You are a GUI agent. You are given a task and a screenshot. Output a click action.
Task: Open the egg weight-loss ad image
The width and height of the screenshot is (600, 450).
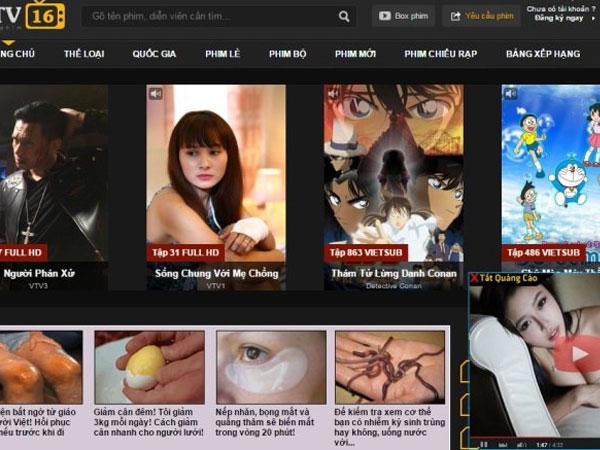(150, 367)
